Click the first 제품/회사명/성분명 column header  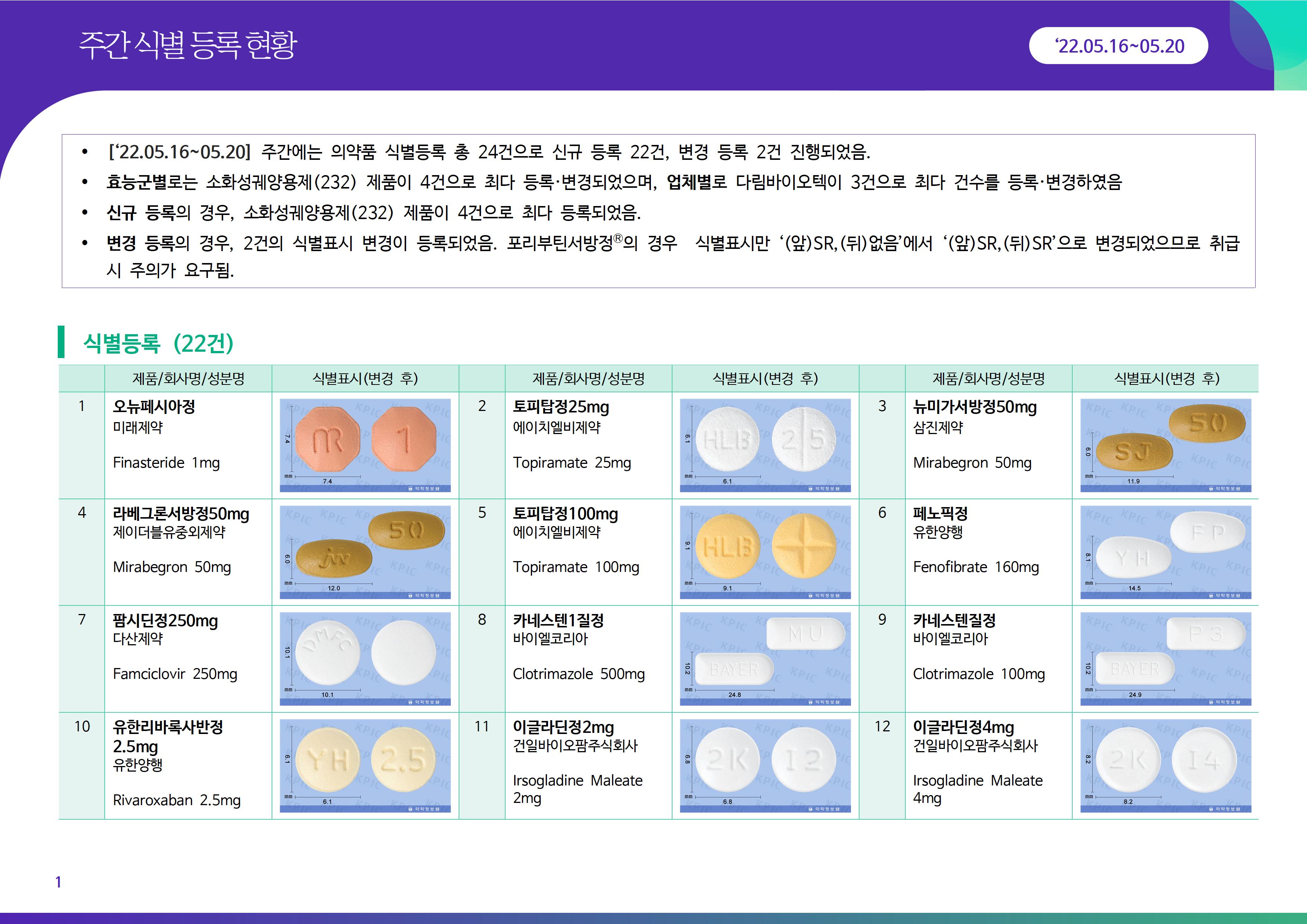click(x=188, y=379)
